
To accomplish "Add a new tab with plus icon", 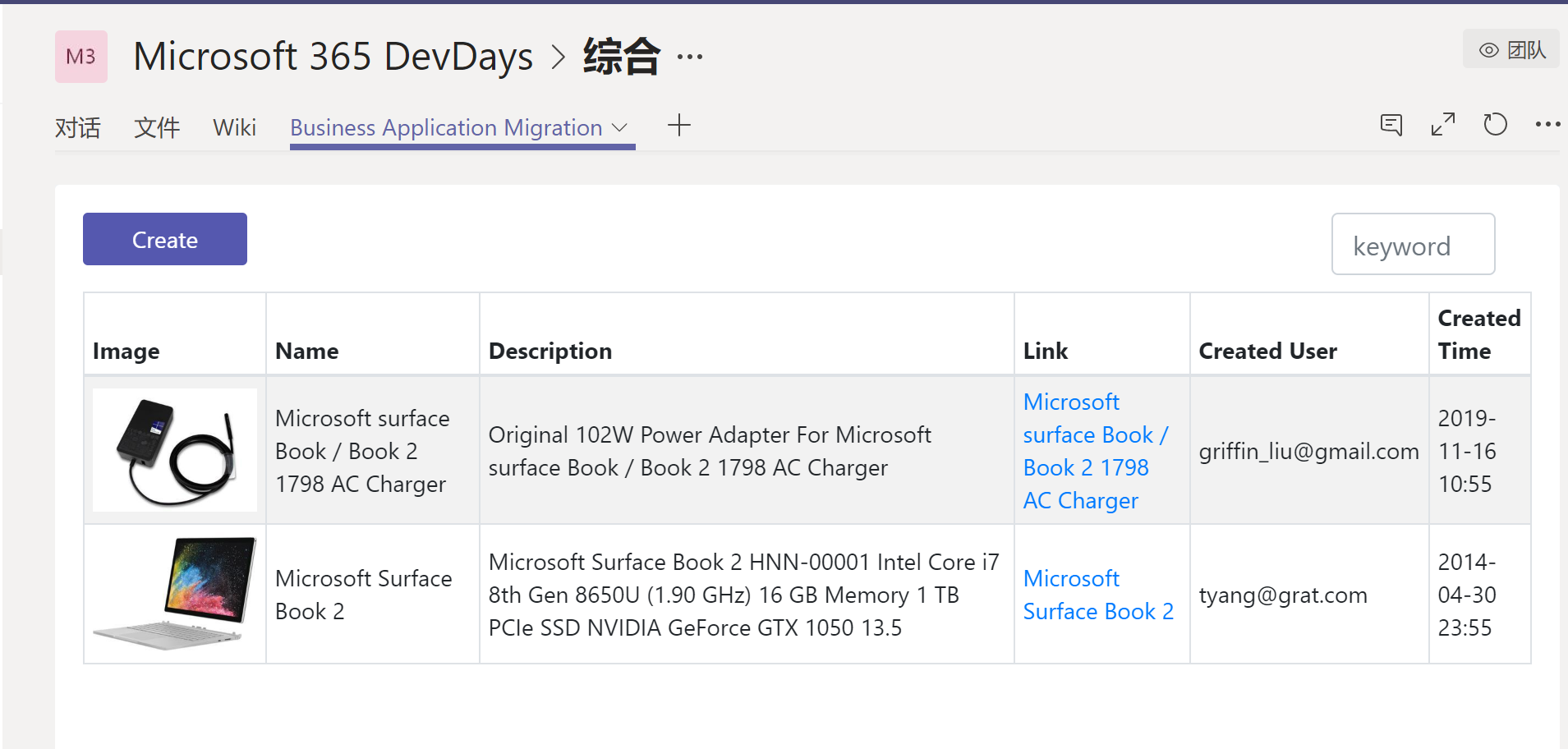I will click(679, 126).
